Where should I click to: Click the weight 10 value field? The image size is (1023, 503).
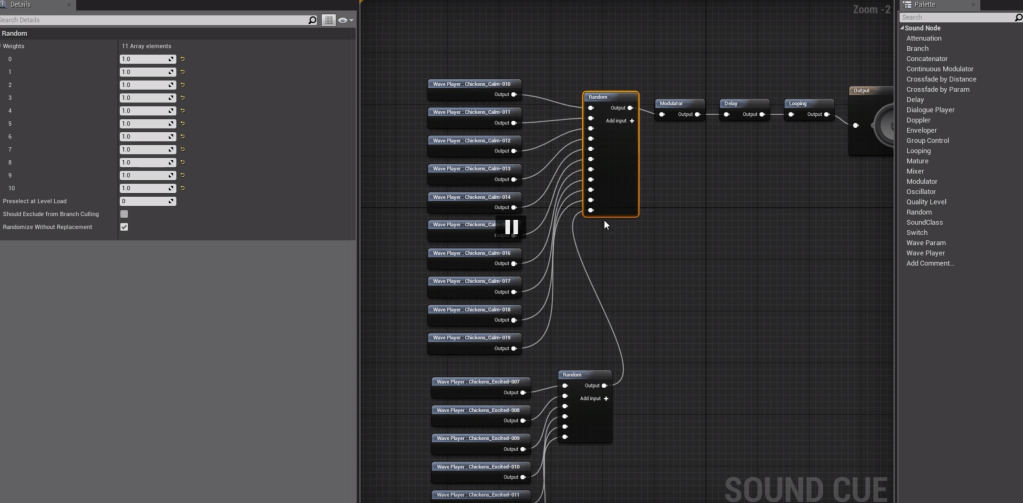[143, 188]
